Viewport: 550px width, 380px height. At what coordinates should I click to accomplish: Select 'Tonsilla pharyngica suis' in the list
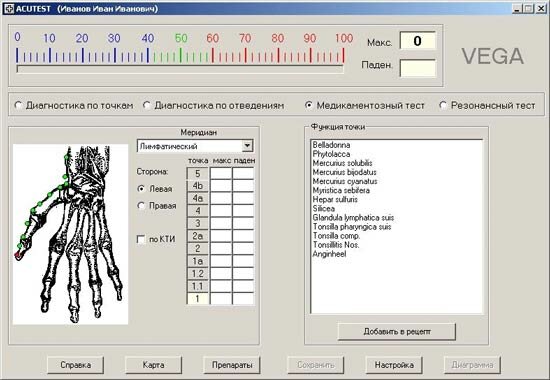[352, 227]
